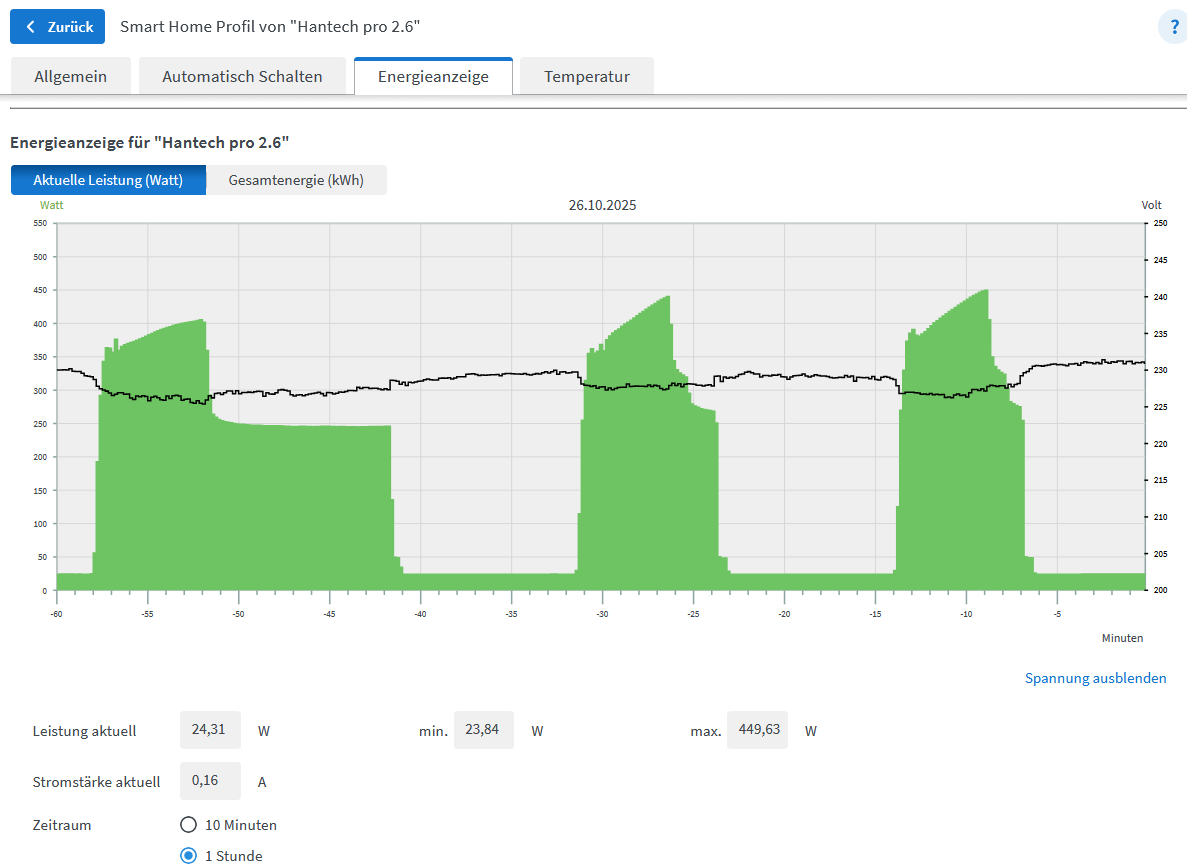
Task: Switch chart to Gesamtenergie (kWh)
Action: point(296,180)
